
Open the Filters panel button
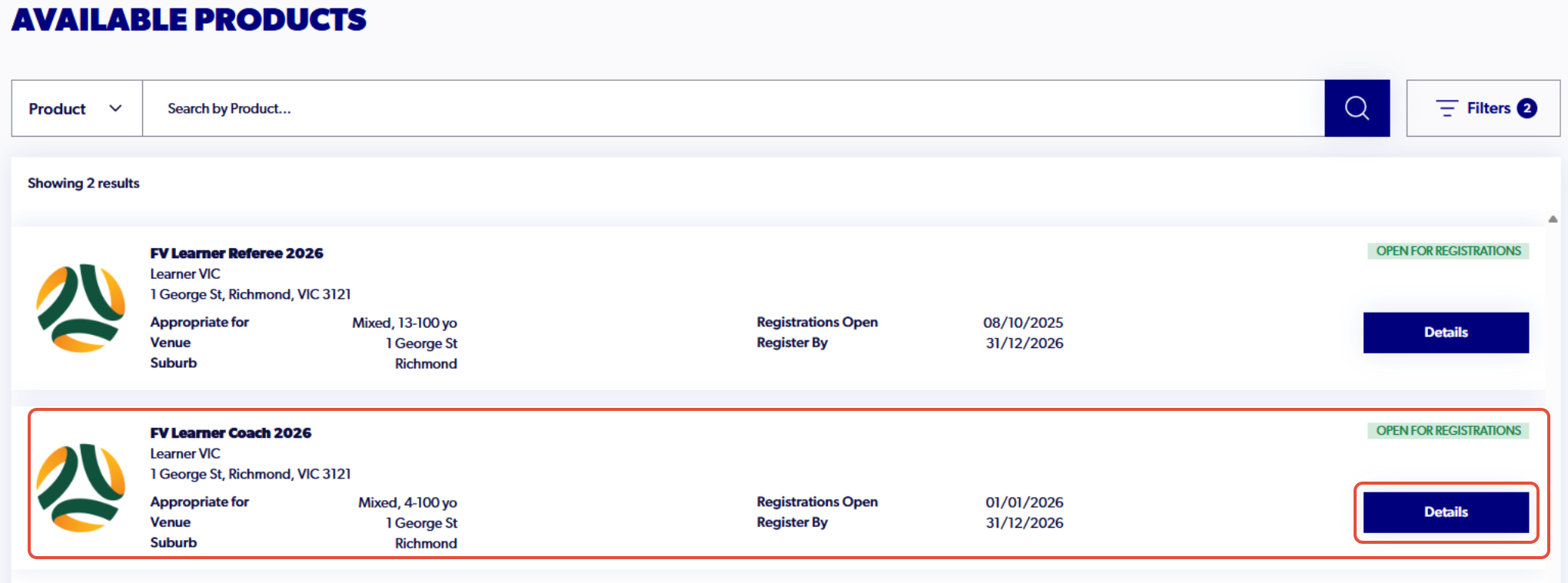point(1483,108)
